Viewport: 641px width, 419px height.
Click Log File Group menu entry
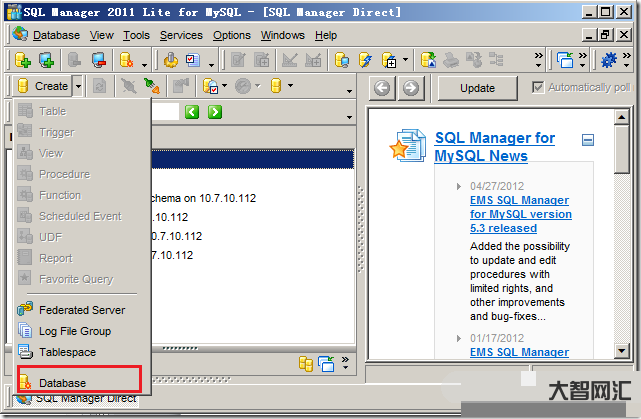[74, 331]
